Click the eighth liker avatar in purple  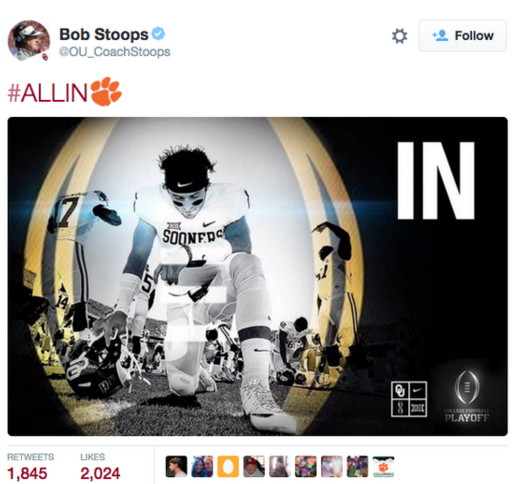357,466
